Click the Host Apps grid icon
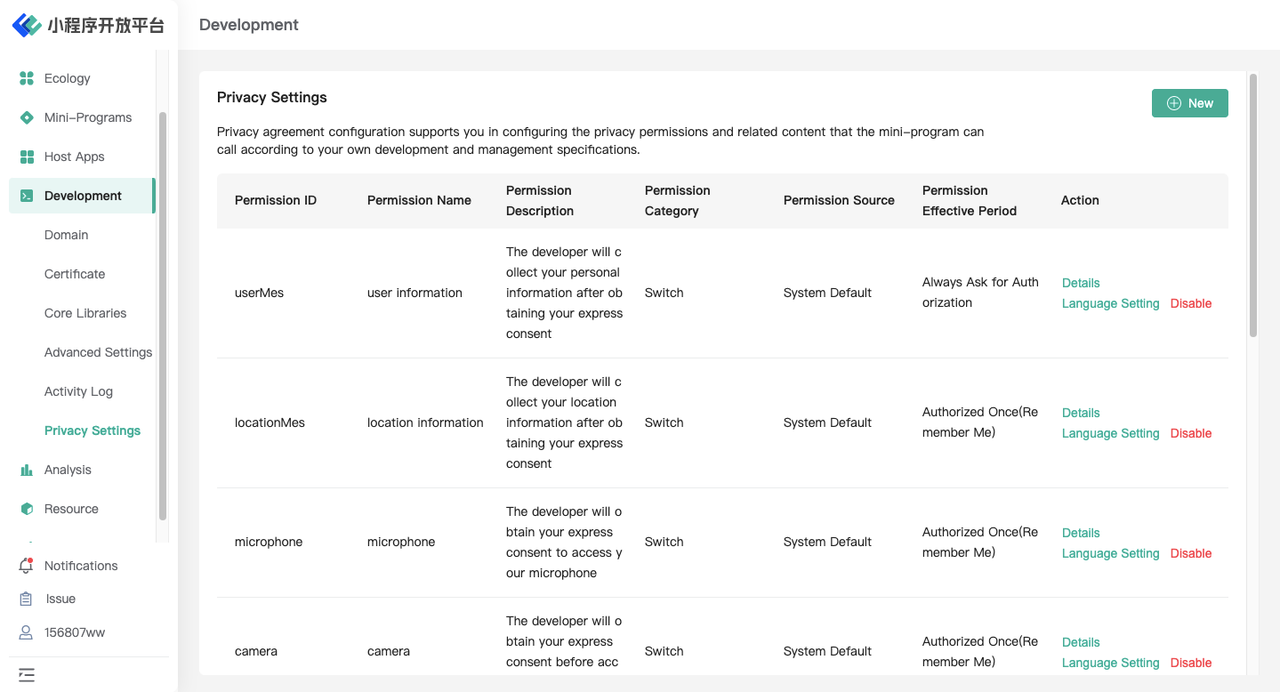The image size is (1280, 692). click(27, 157)
